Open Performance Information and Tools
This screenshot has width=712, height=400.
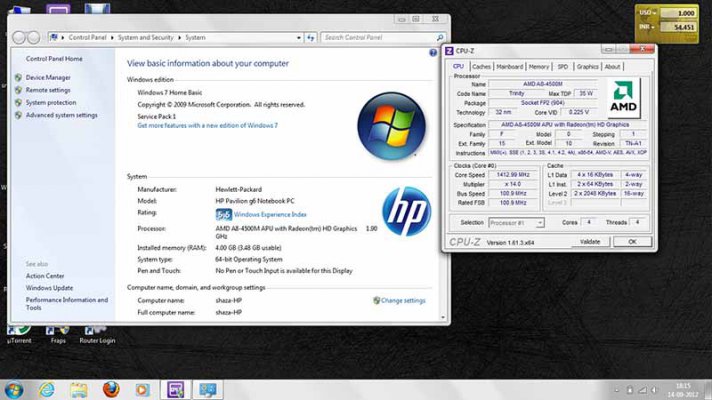67,304
